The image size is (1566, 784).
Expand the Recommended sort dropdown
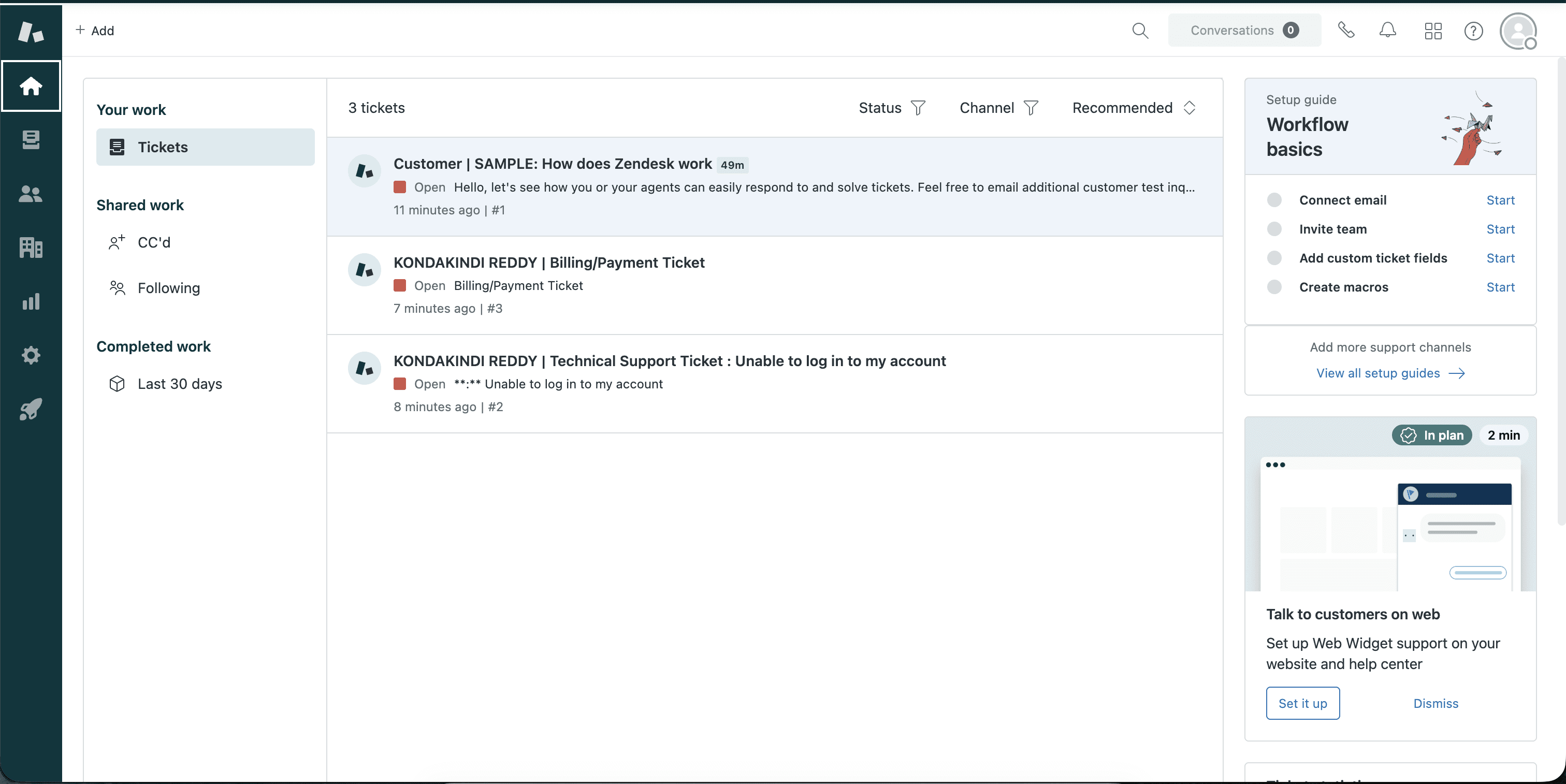[1134, 108]
